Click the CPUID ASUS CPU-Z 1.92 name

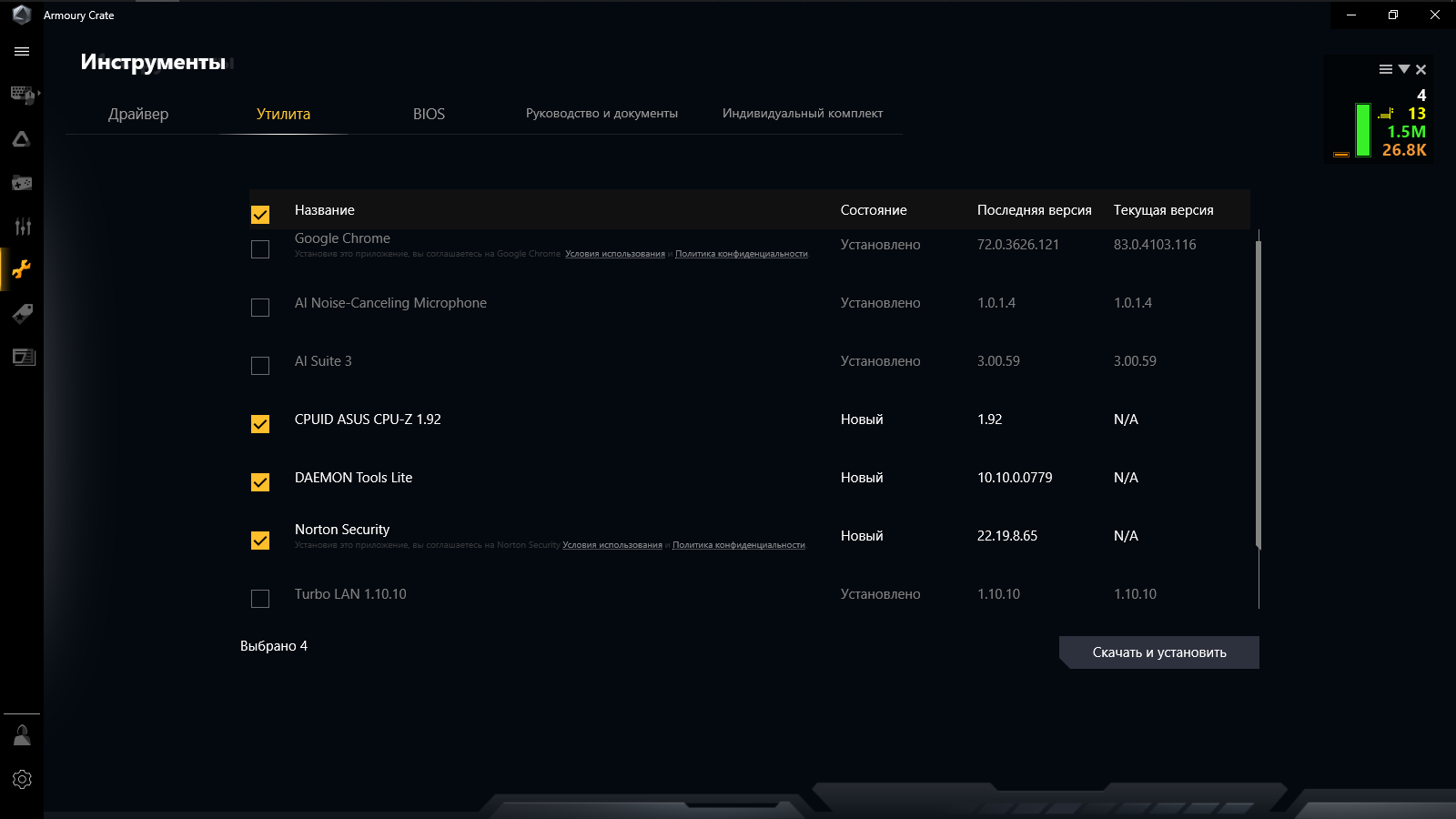[368, 420]
